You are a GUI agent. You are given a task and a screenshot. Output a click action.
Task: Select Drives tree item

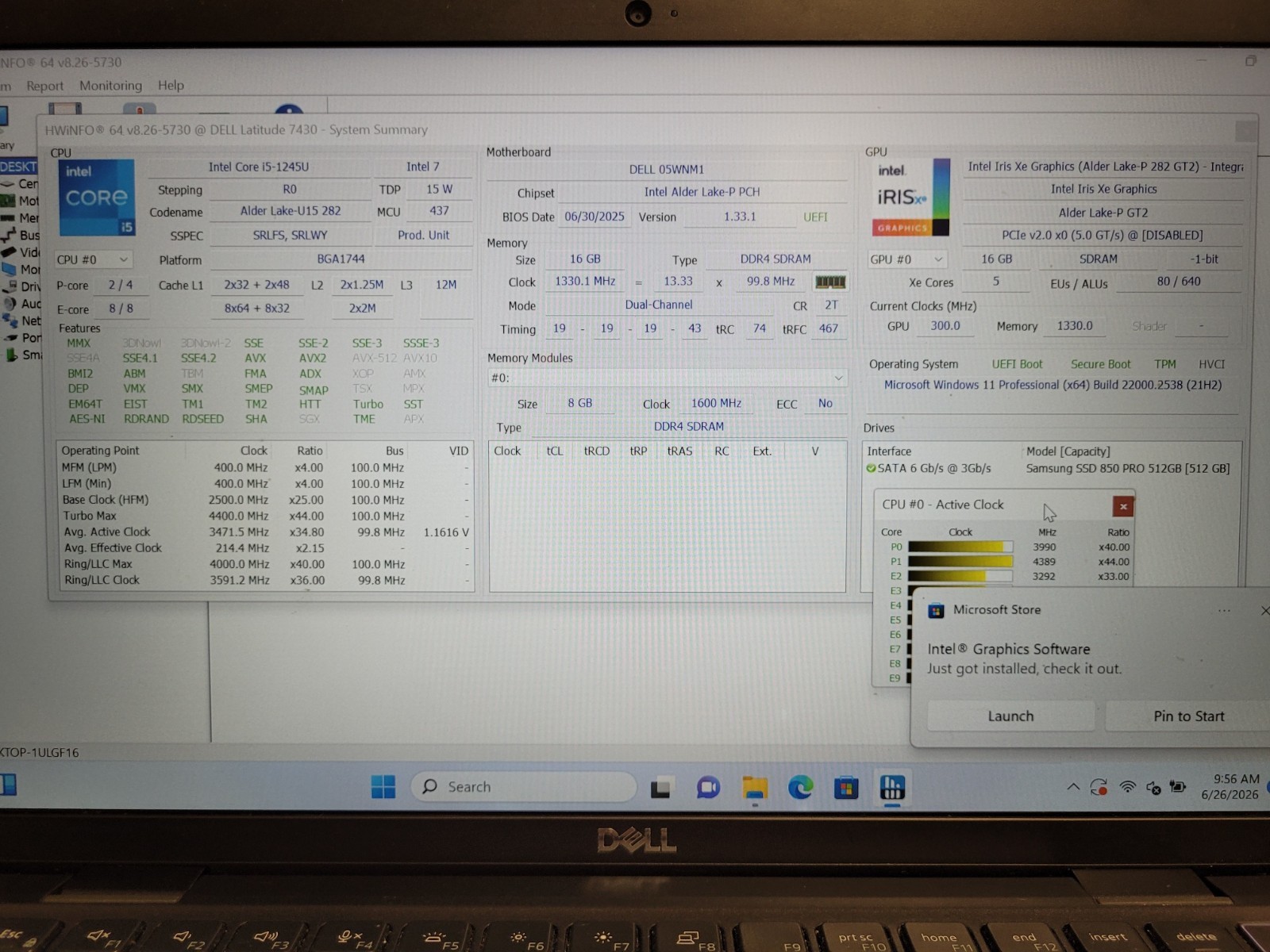(x=22, y=286)
